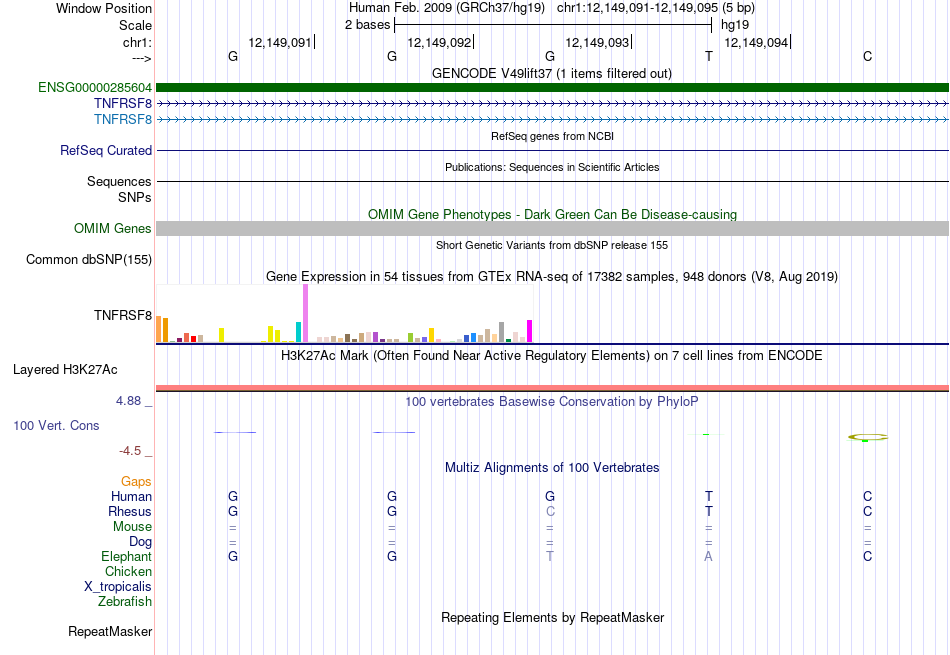Click the 2 bases scale bar text
The width and height of the screenshot is (950, 655).
(368, 25)
